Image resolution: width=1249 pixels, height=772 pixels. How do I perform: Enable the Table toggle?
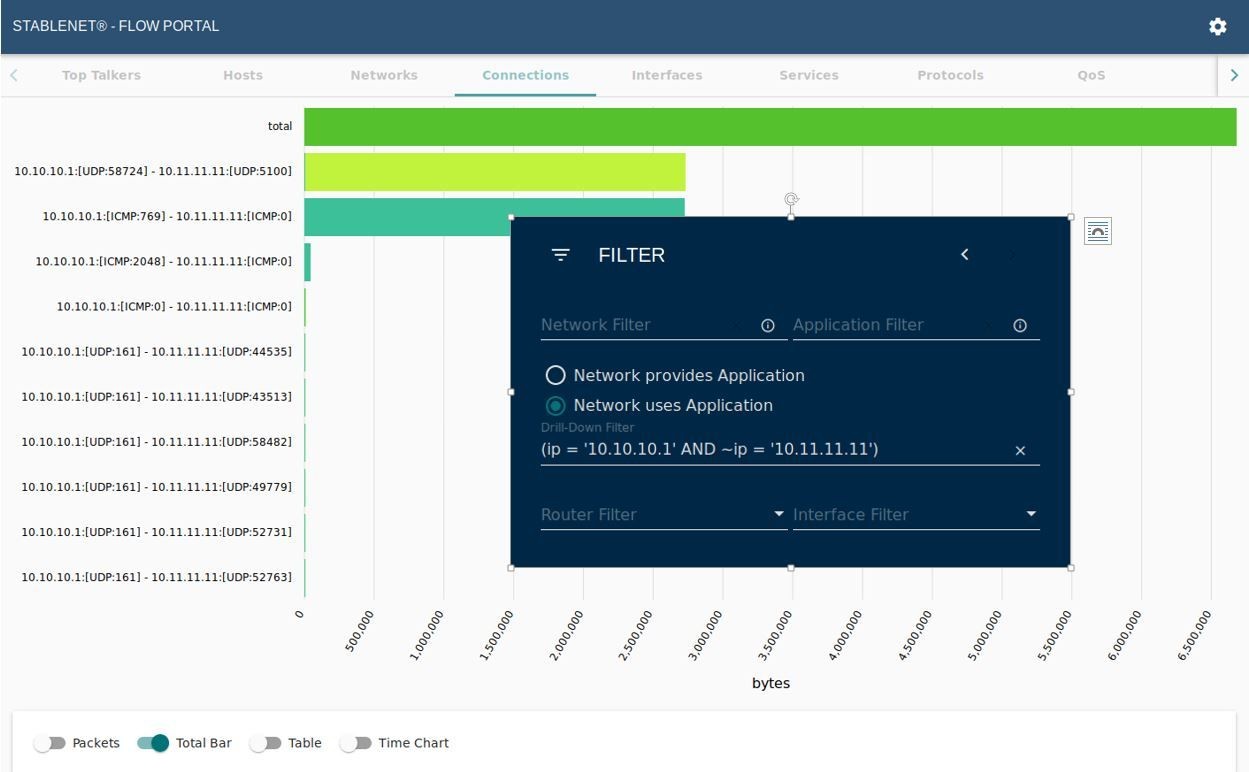point(265,743)
